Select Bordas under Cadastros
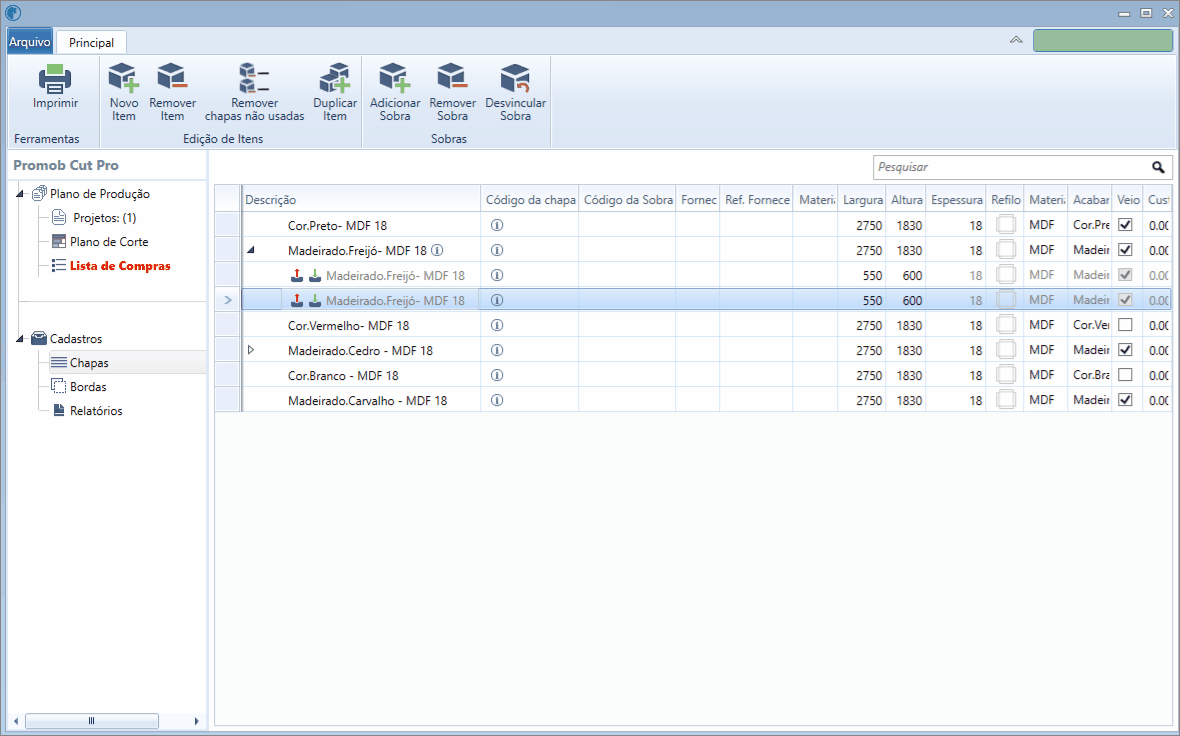 [88, 387]
